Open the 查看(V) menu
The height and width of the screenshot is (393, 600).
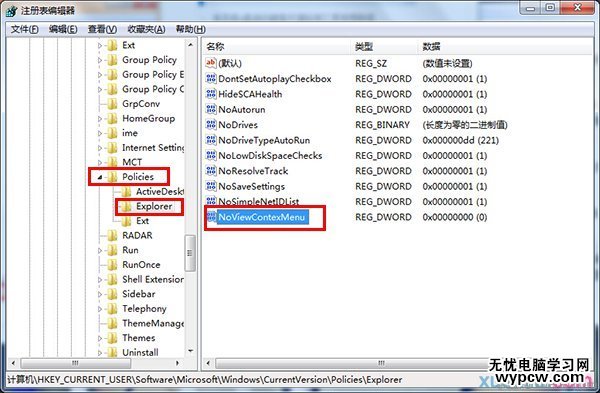pyautogui.click(x=102, y=29)
